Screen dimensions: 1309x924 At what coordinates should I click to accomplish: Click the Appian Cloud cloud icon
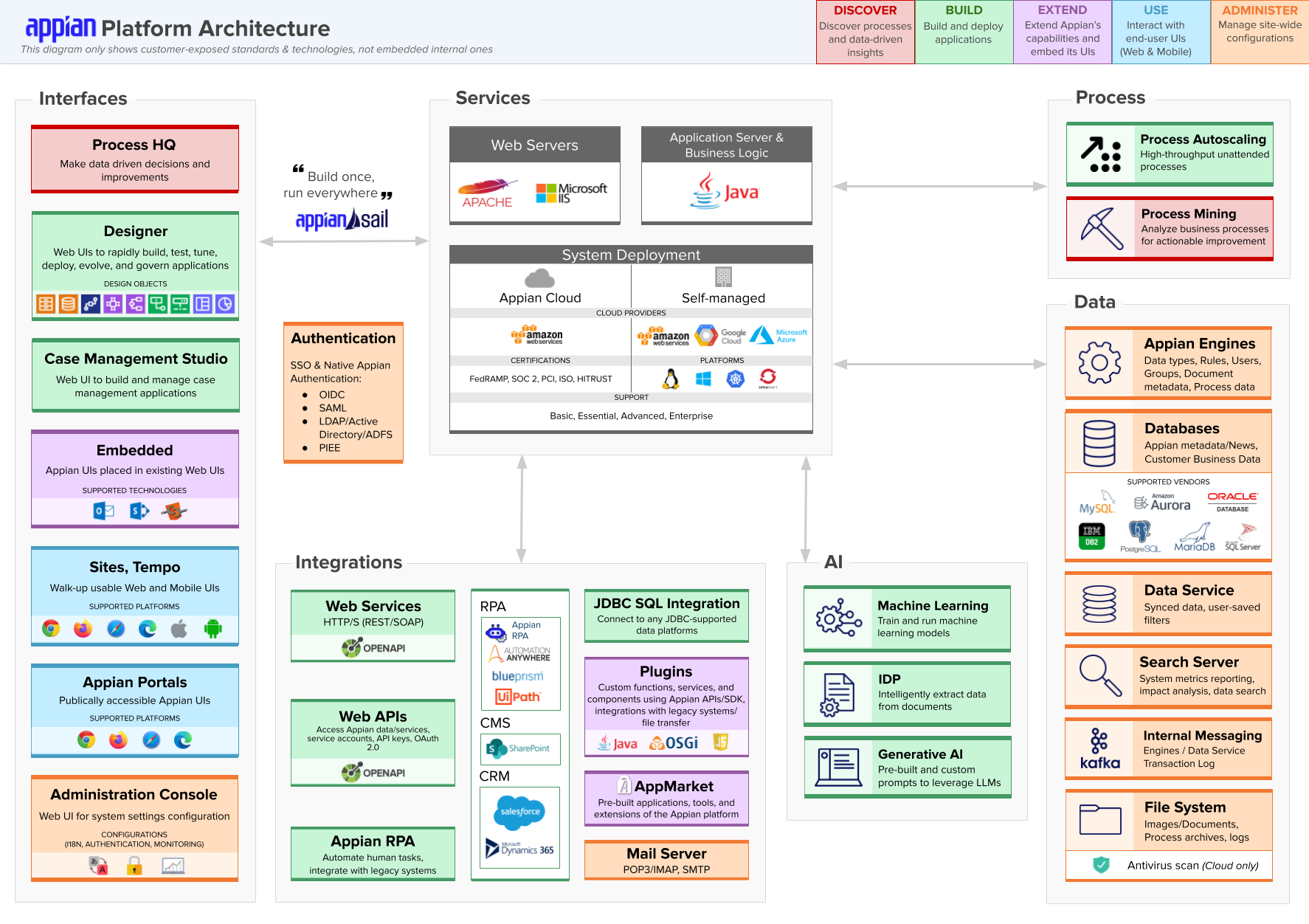pyautogui.click(x=539, y=278)
